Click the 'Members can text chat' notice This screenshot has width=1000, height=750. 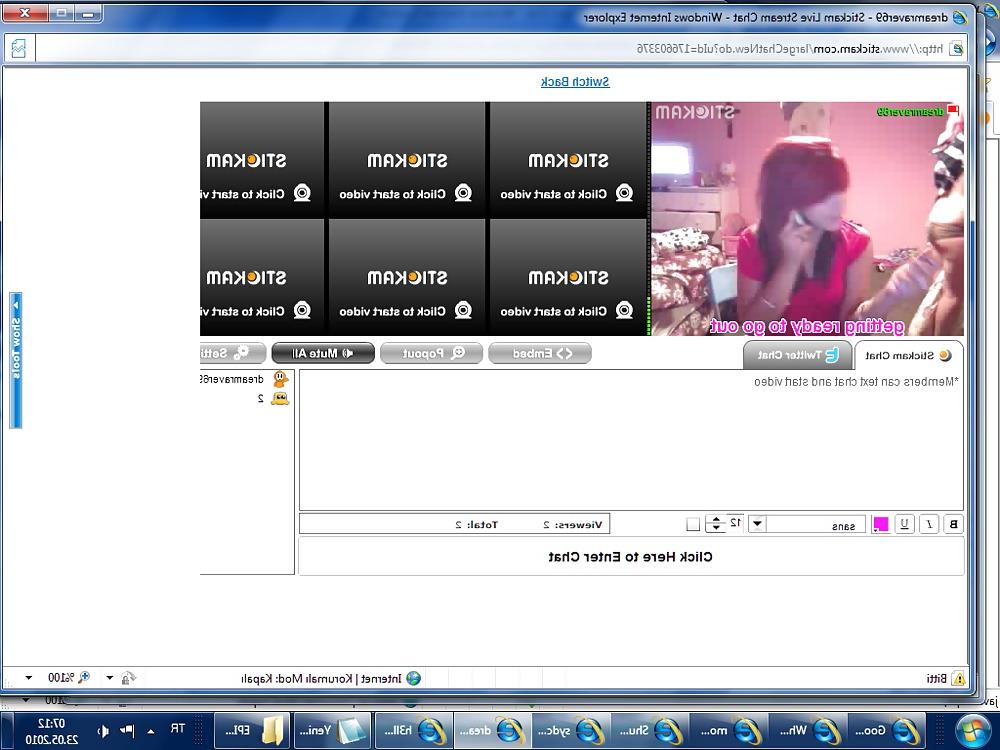point(857,381)
